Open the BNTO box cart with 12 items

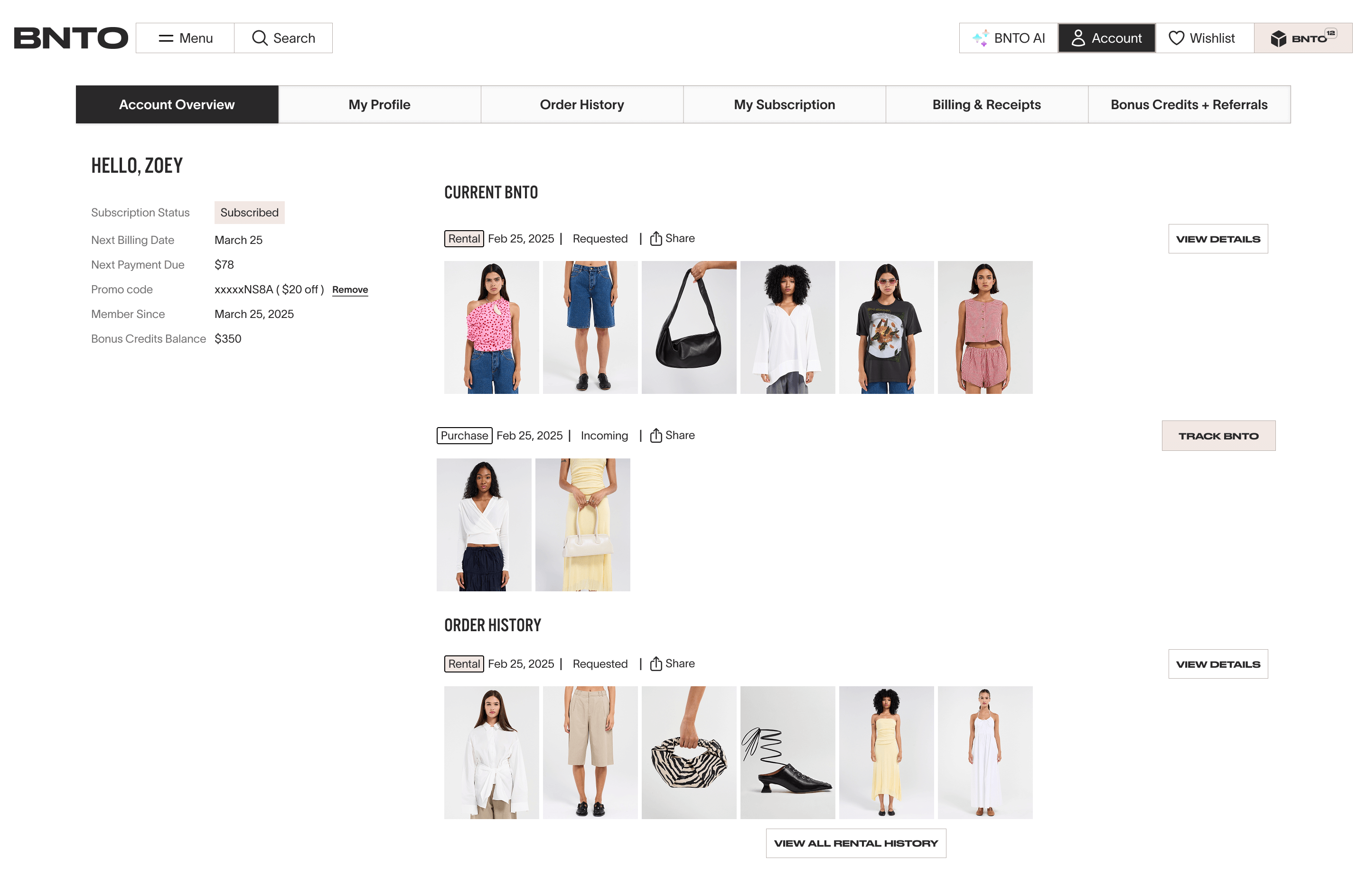tap(1302, 38)
